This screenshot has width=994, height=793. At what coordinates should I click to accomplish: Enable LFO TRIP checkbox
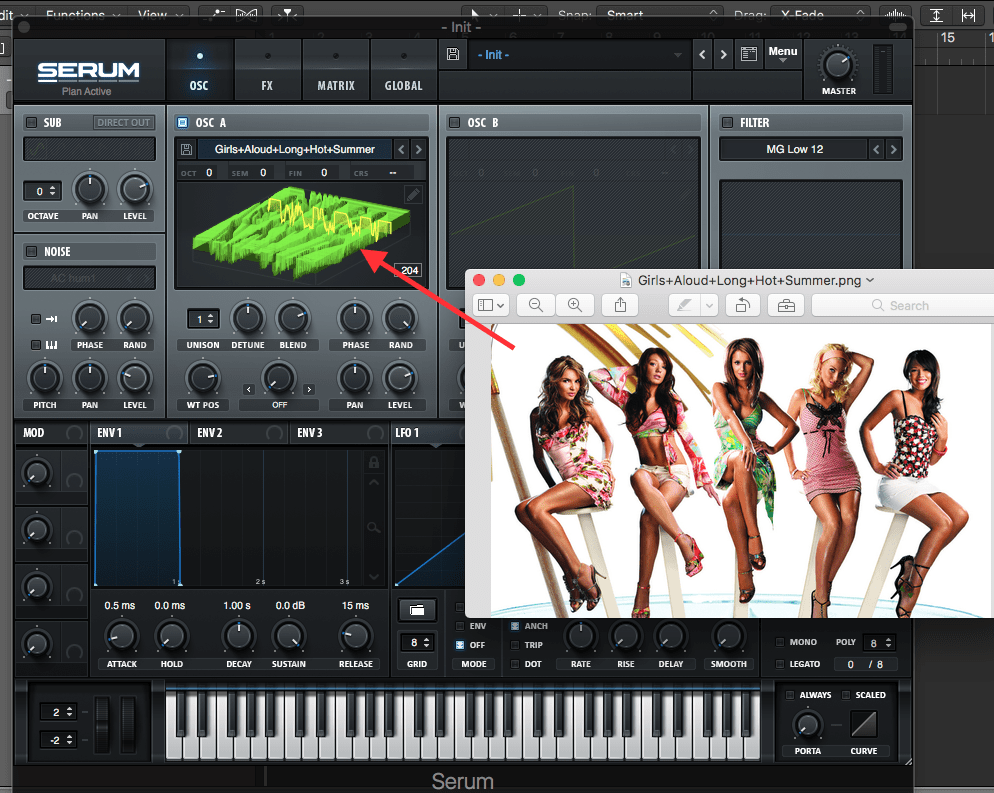click(515, 645)
